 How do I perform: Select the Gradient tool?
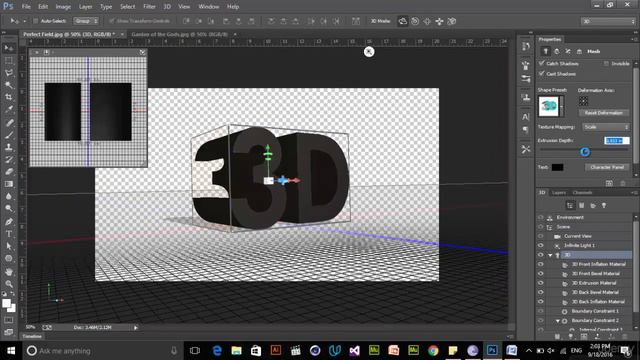point(9,184)
